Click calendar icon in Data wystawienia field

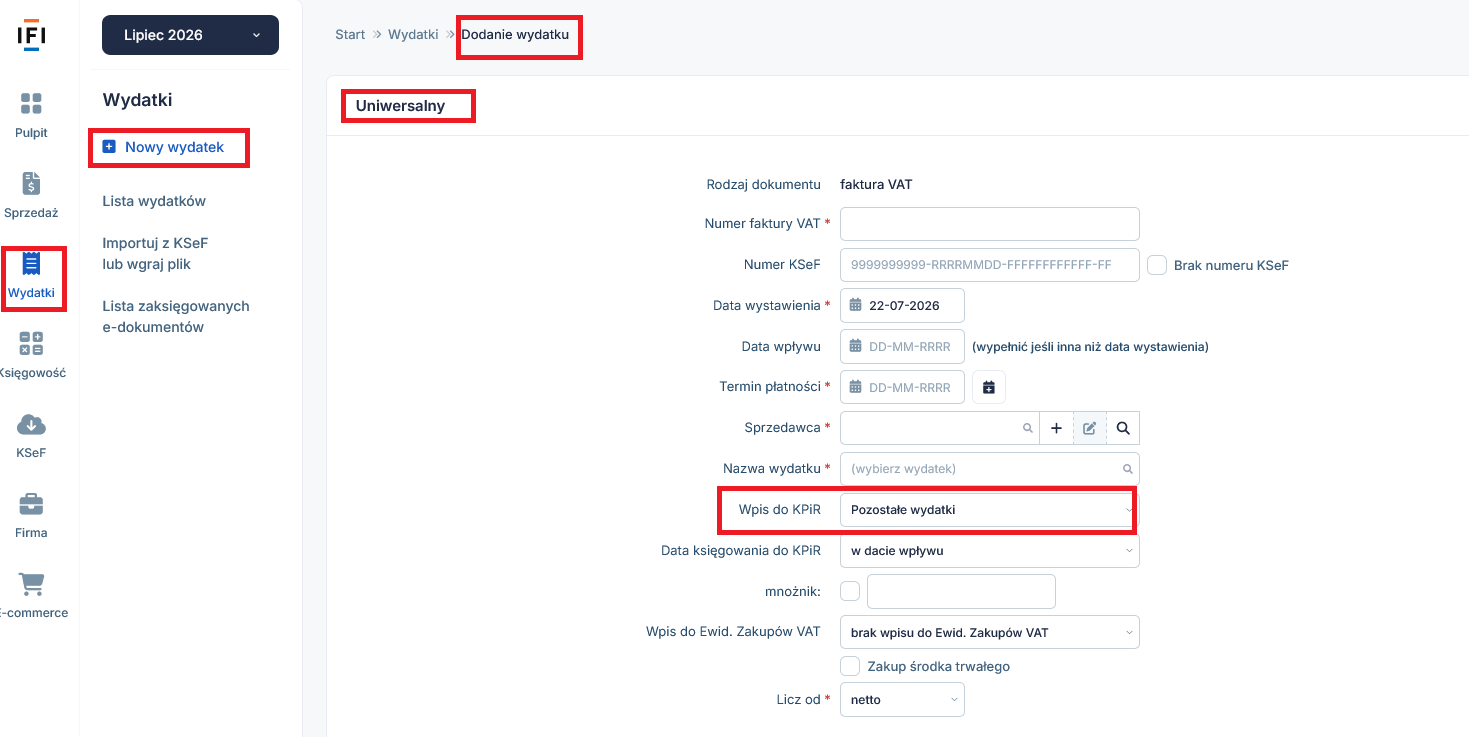tap(855, 305)
